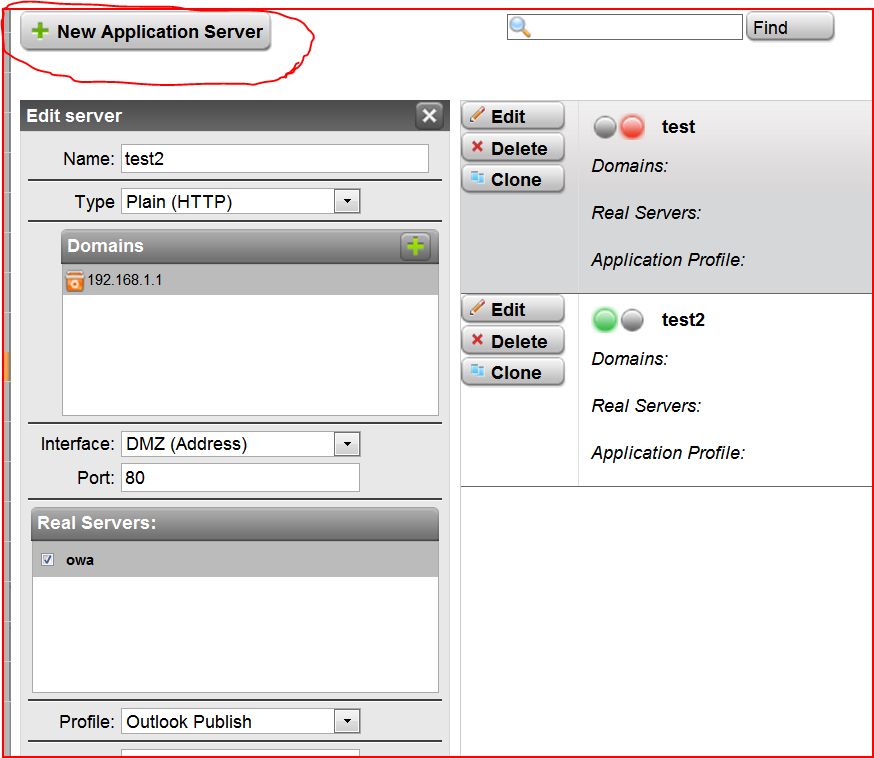Edit the test application server

[x=512, y=117]
